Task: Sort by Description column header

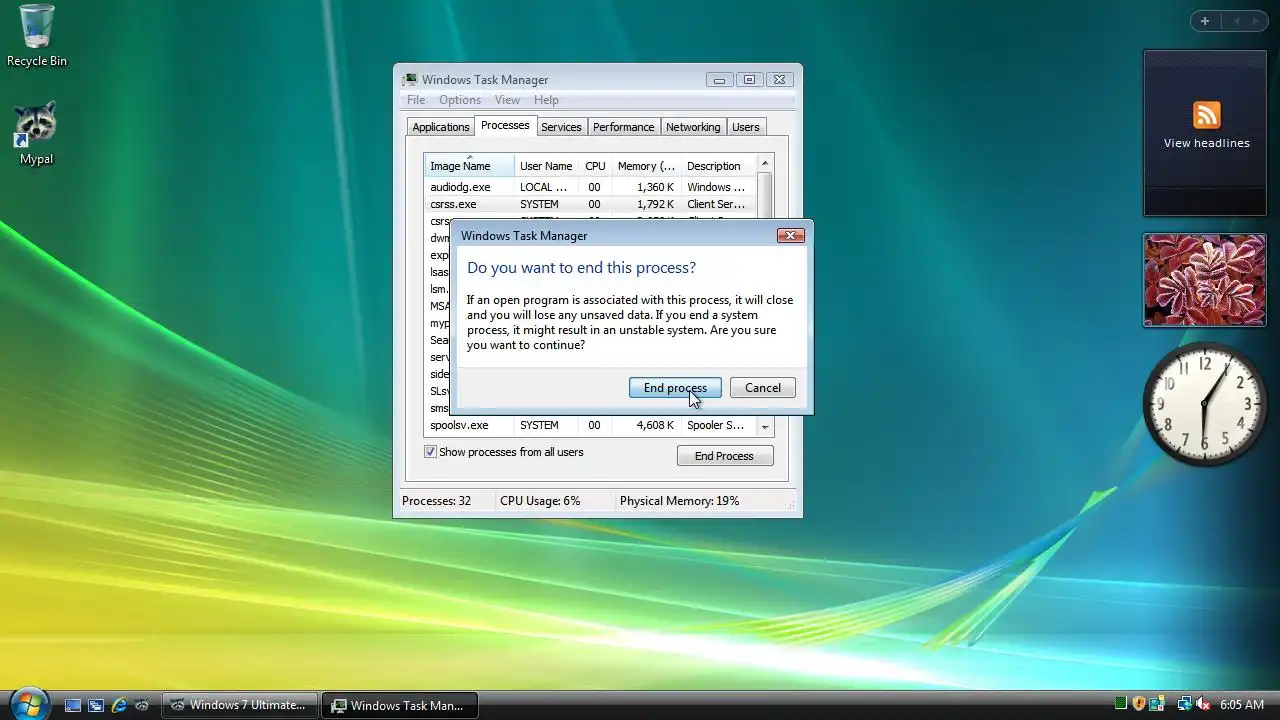Action: pyautogui.click(x=719, y=166)
